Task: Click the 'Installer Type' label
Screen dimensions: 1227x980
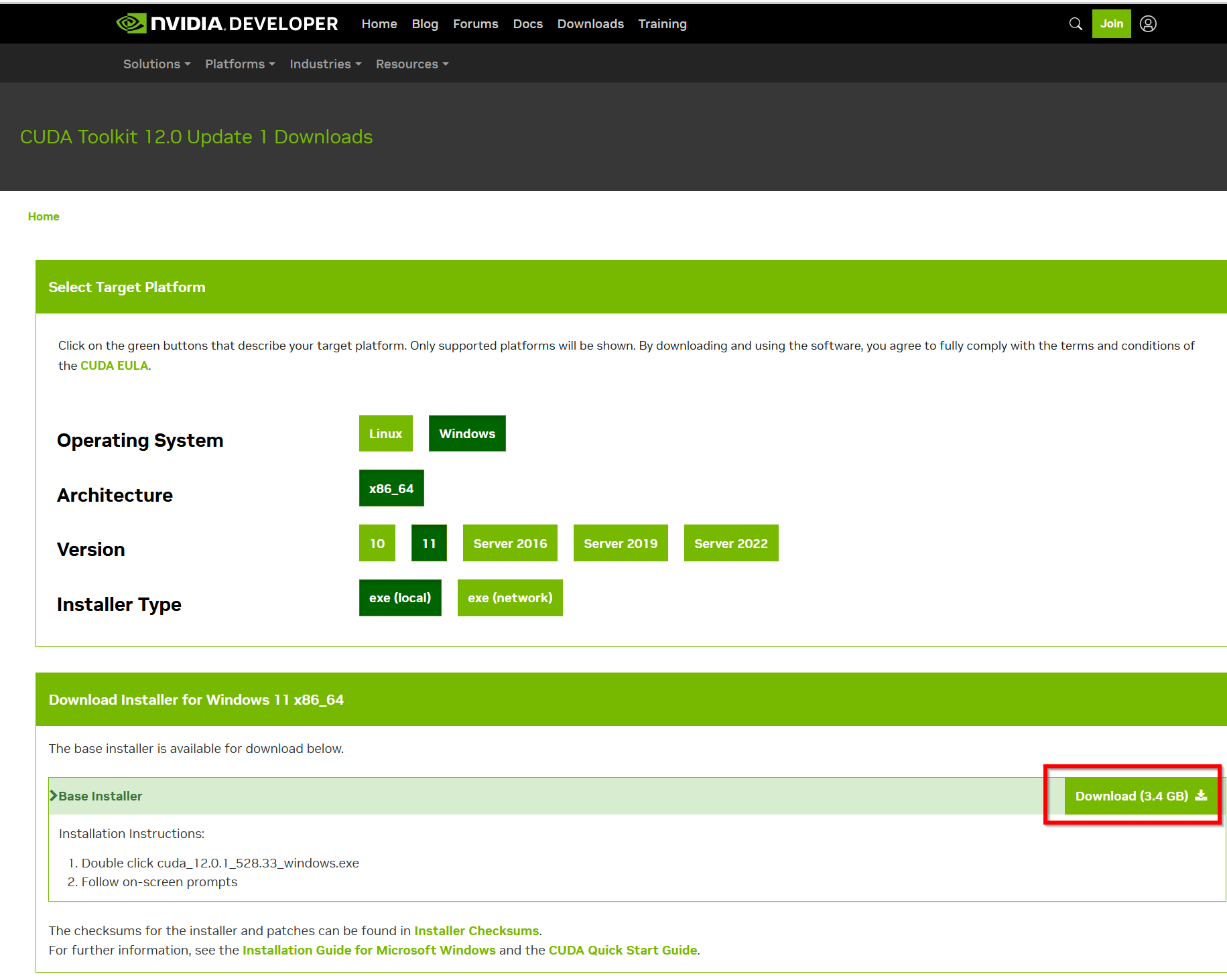Action: pos(119,604)
